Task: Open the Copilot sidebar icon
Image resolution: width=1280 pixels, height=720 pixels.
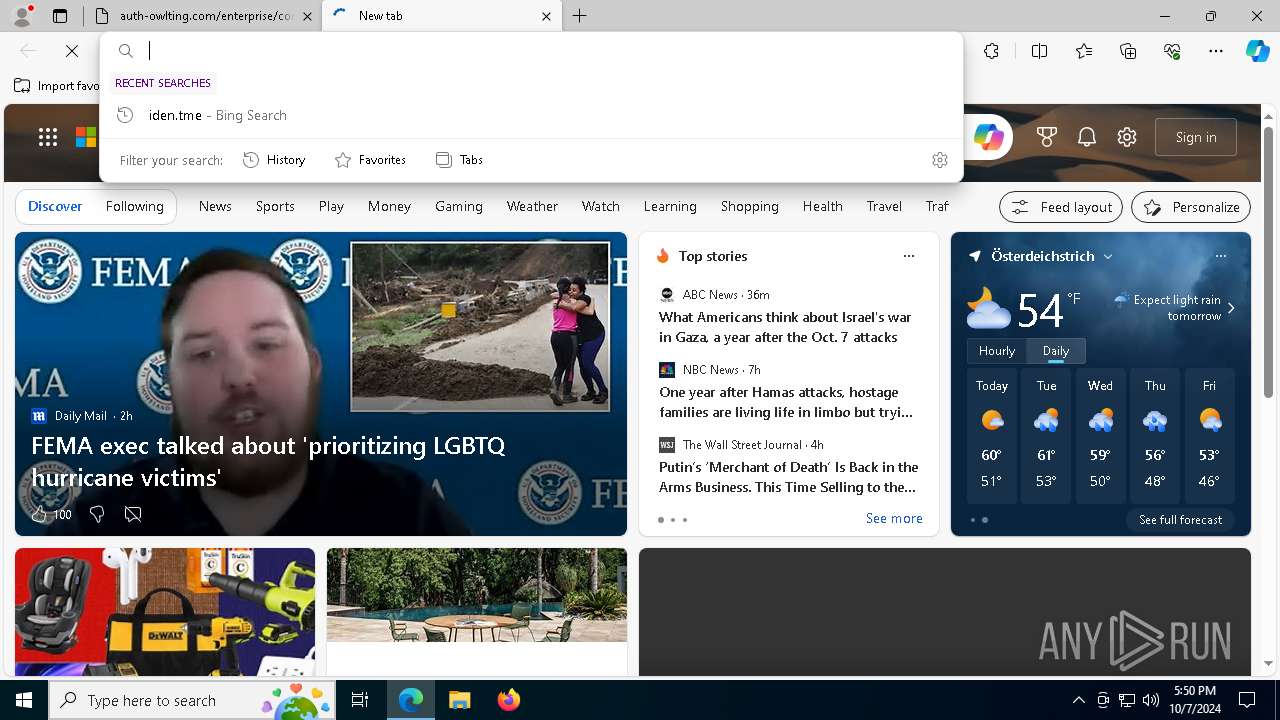Action: pos(1257,51)
